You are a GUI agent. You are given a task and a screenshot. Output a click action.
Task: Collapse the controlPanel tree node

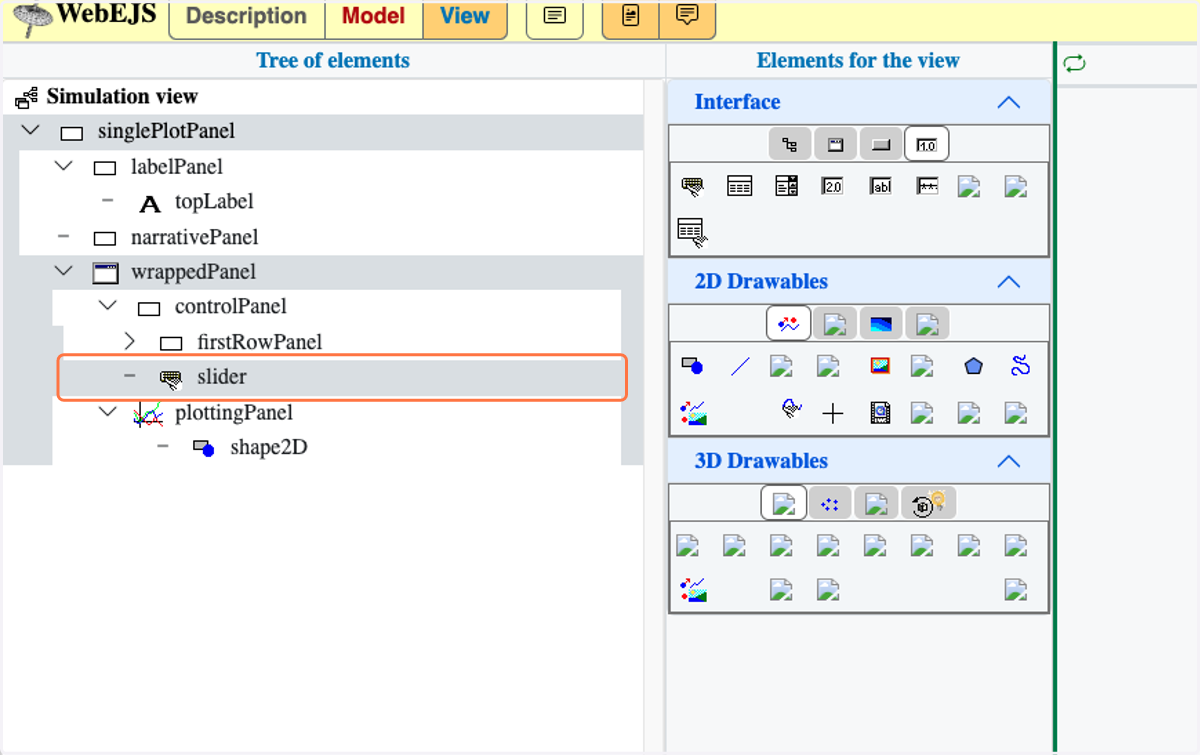[108, 306]
